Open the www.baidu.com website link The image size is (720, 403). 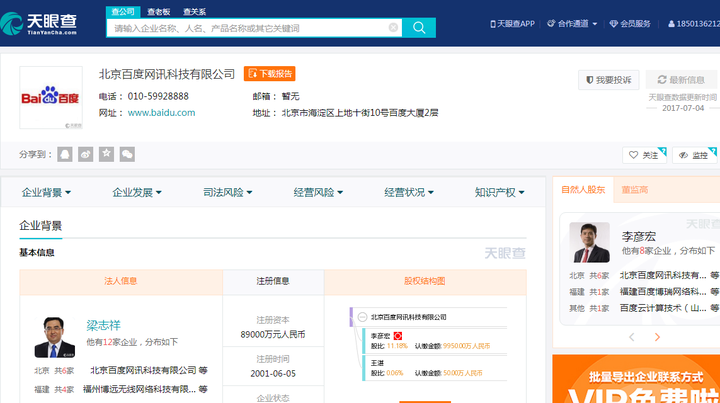161,113
